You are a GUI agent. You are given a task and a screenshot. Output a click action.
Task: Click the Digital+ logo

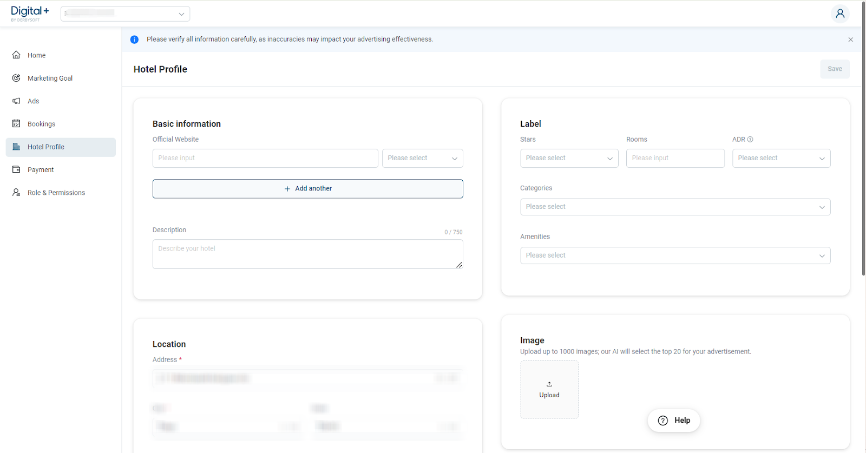30,13
